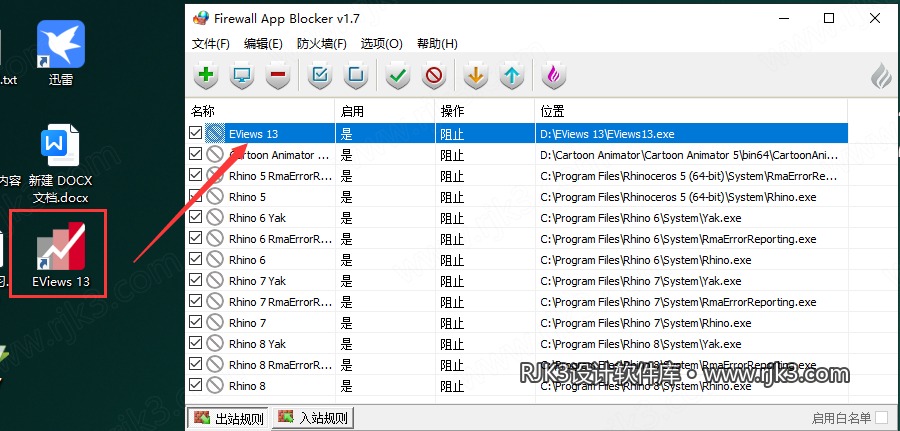Open the 迅雷 desktop shortcut
This screenshot has height=431, width=900.
tap(61, 53)
